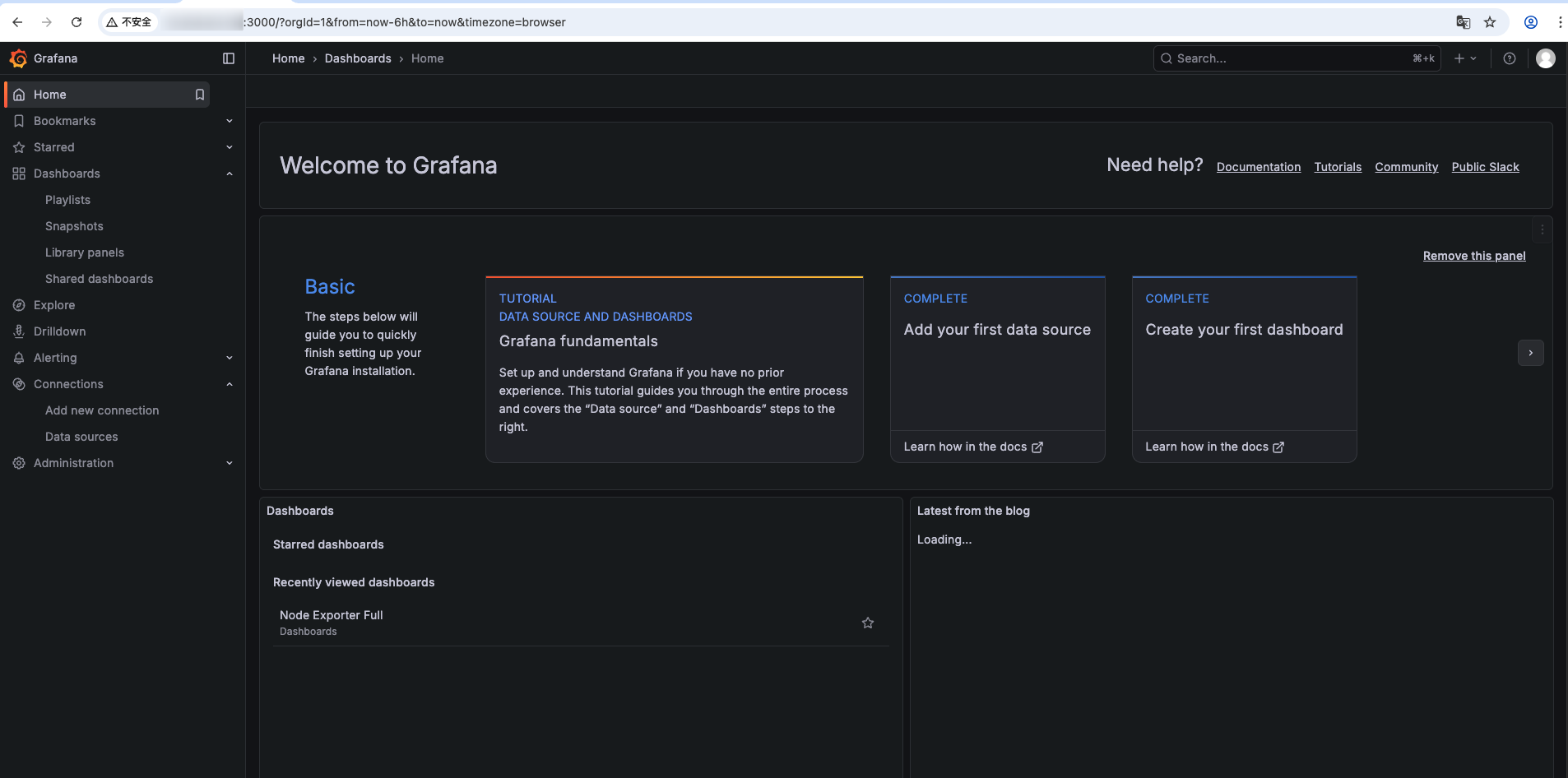Open browser translate icon
The width and height of the screenshot is (1568, 778).
1464,22
